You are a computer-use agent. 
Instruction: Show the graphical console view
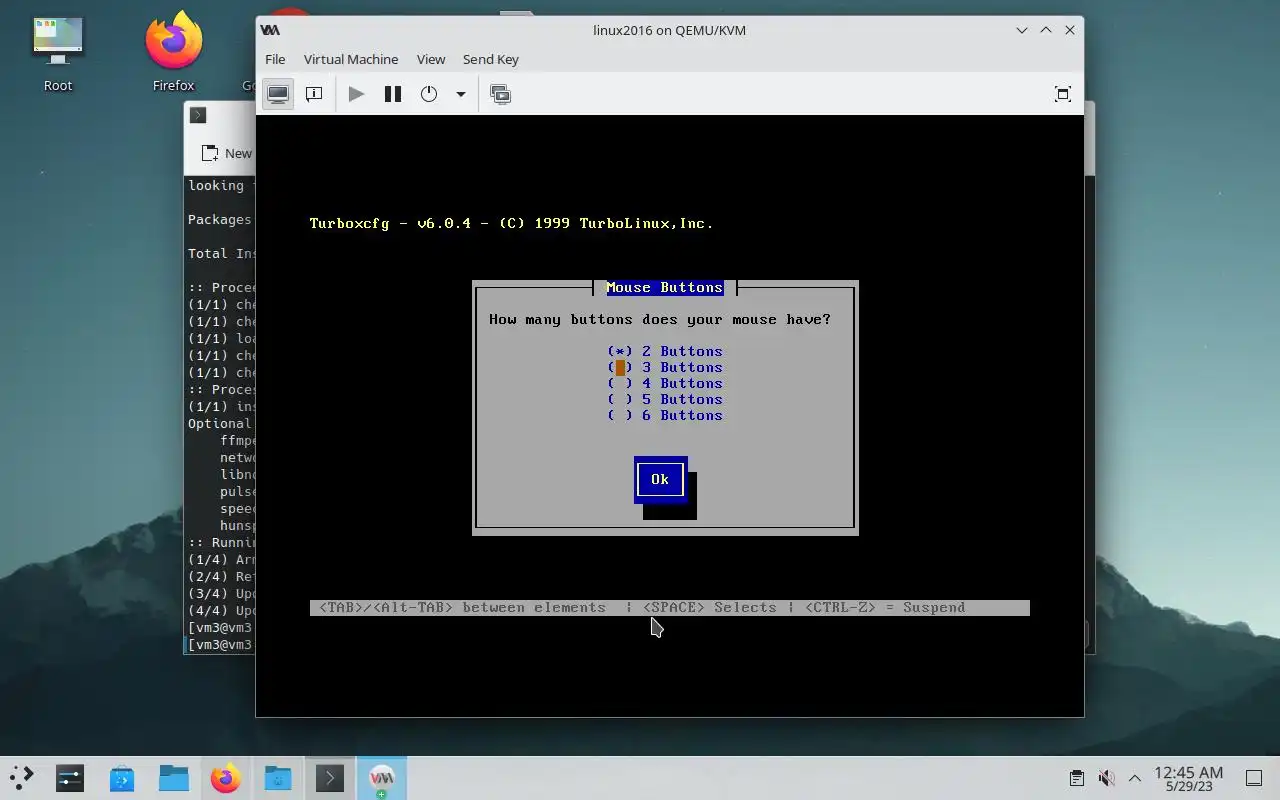click(x=278, y=94)
